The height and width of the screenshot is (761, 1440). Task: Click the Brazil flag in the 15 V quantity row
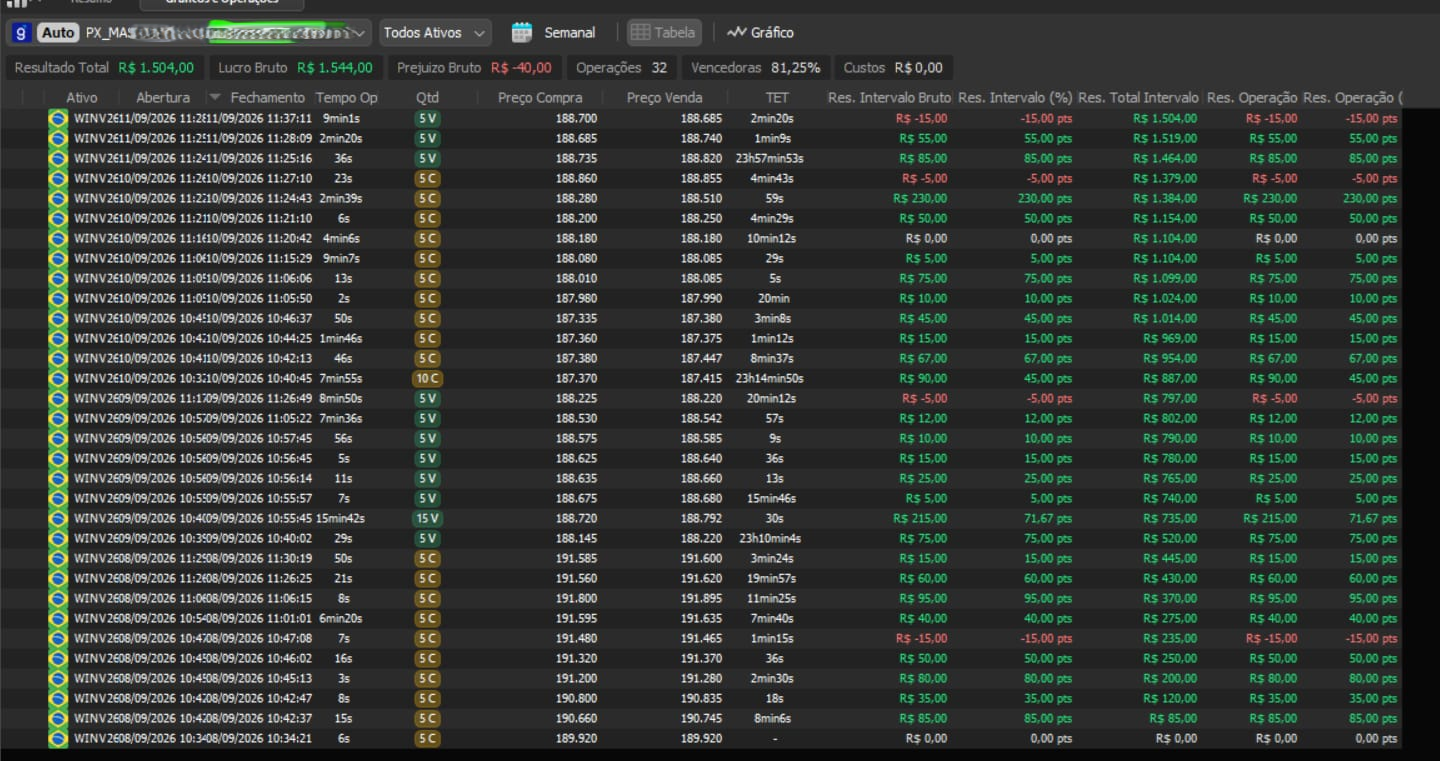click(x=58, y=518)
